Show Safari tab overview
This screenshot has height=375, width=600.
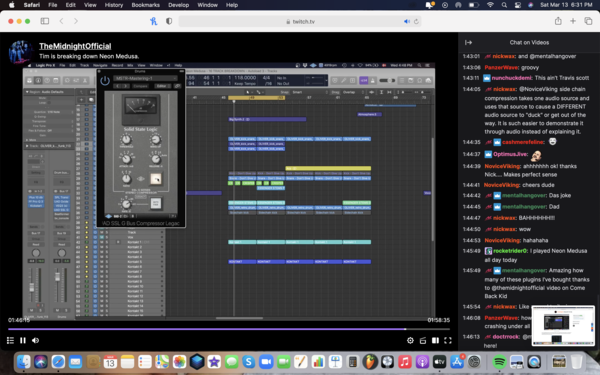pos(588,21)
